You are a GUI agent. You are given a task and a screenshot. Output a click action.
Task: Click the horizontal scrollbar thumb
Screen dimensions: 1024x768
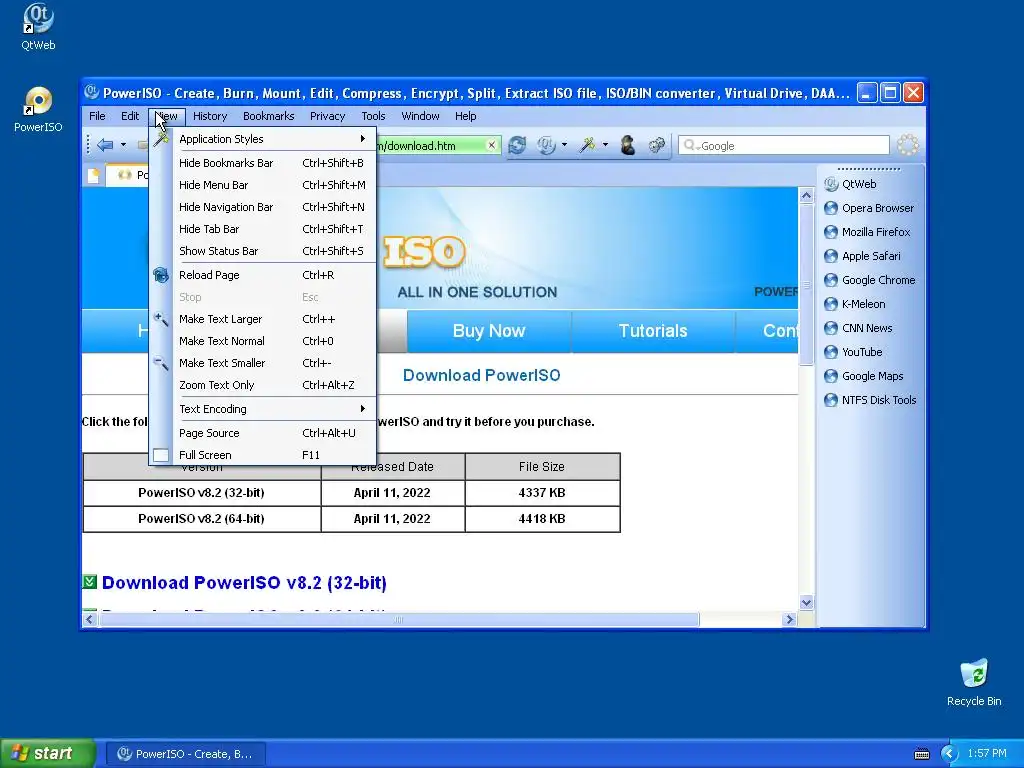coord(398,619)
